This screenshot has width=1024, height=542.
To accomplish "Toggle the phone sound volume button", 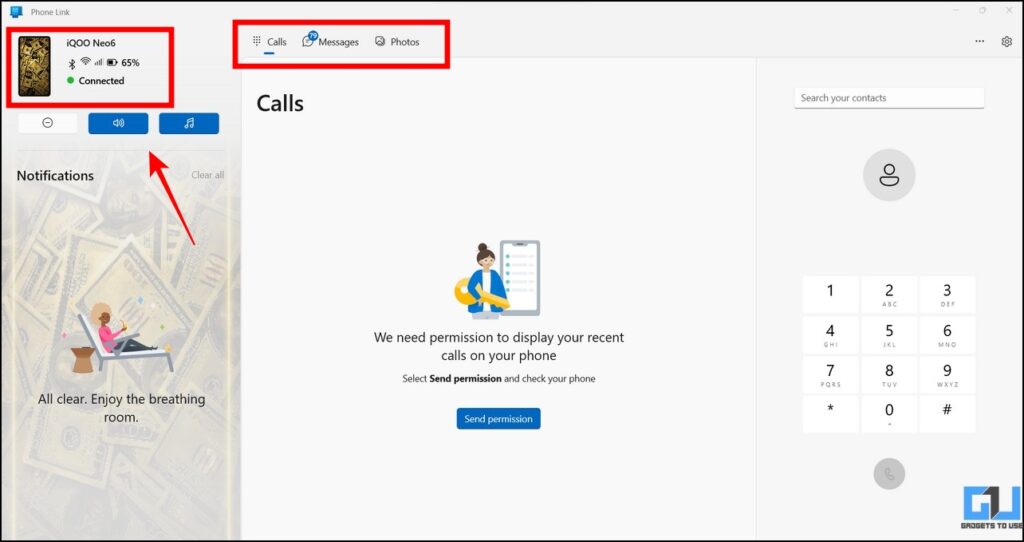I will pyautogui.click(x=118, y=123).
